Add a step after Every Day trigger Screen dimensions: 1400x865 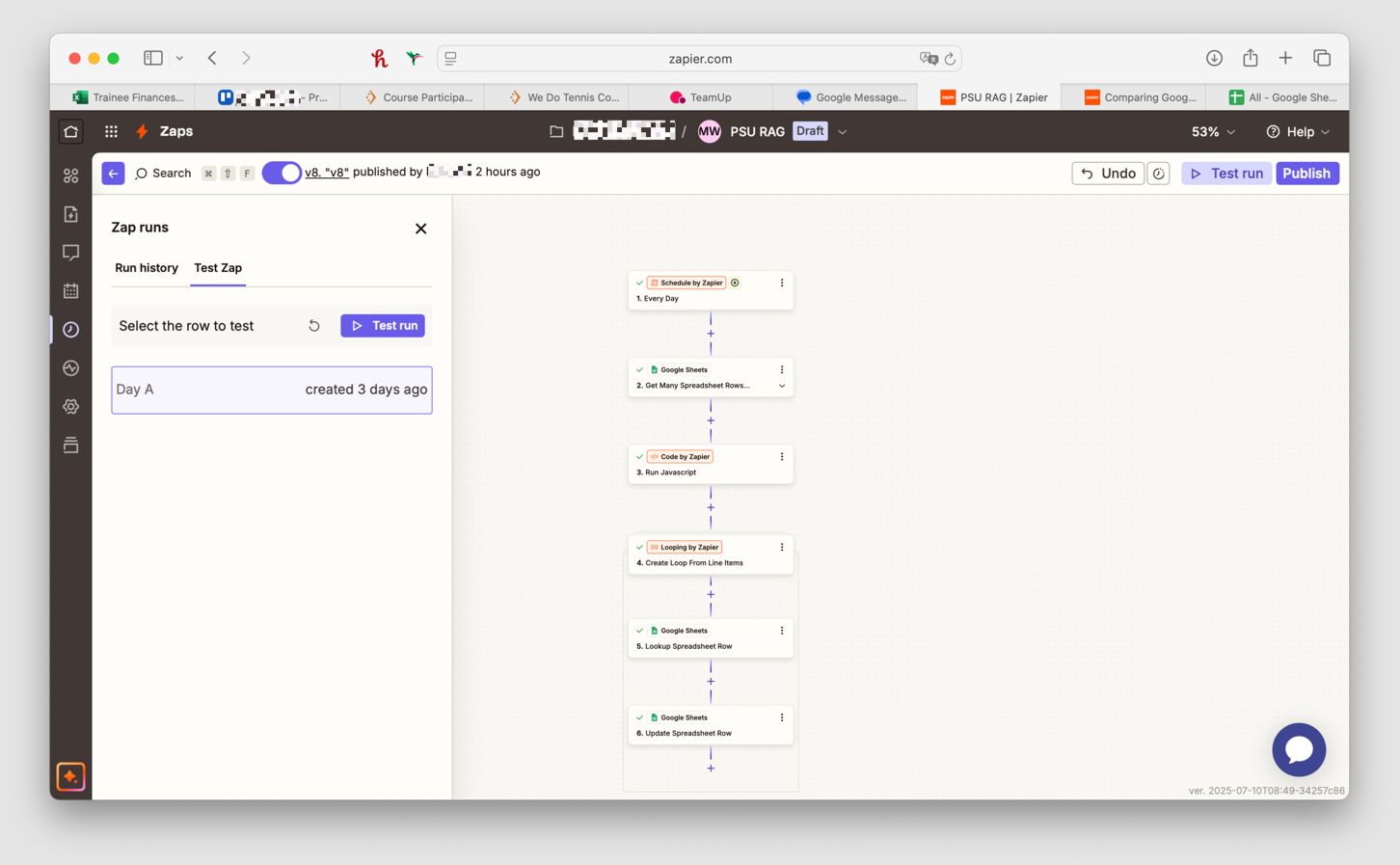[x=711, y=334]
